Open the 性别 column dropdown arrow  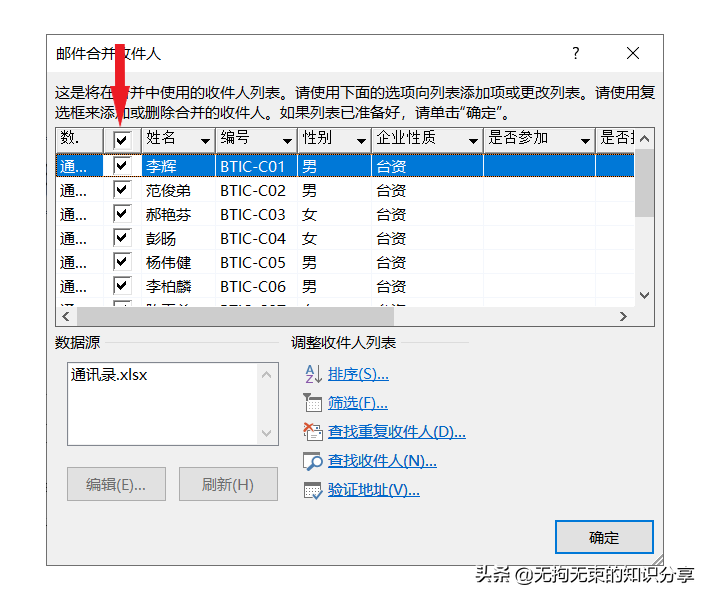pyautogui.click(x=361, y=141)
